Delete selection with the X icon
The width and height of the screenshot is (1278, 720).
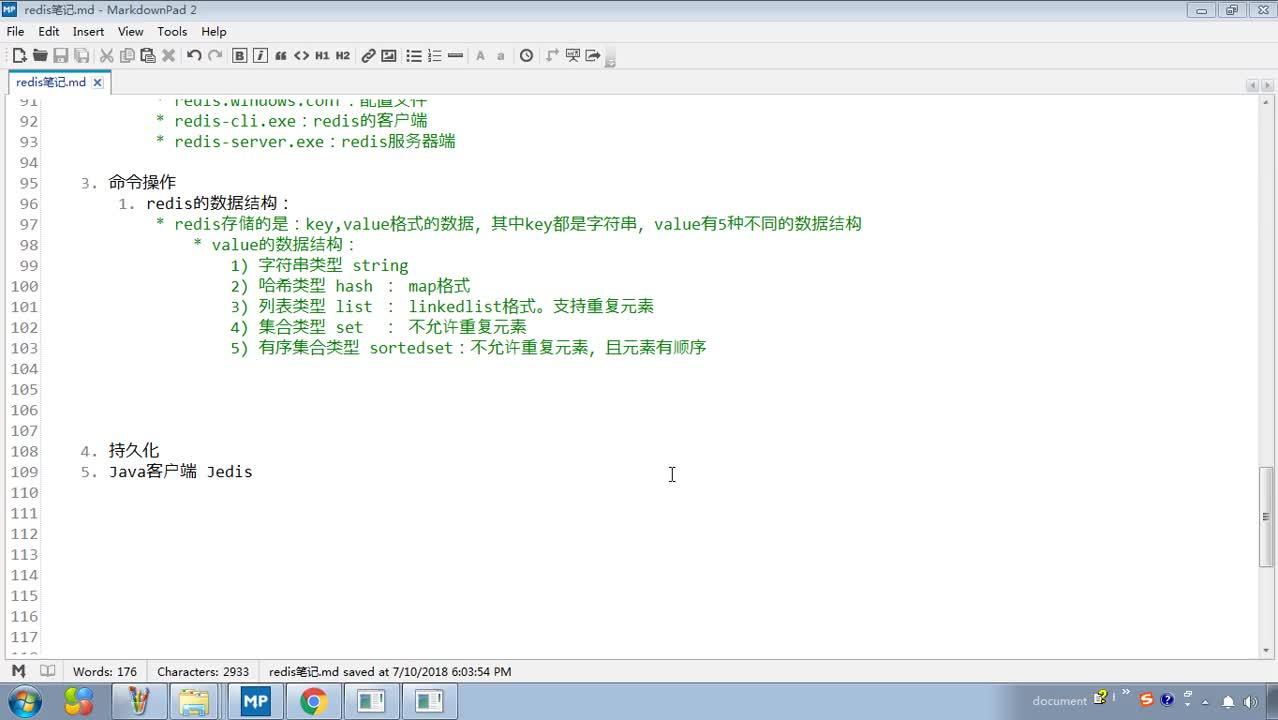click(x=169, y=56)
